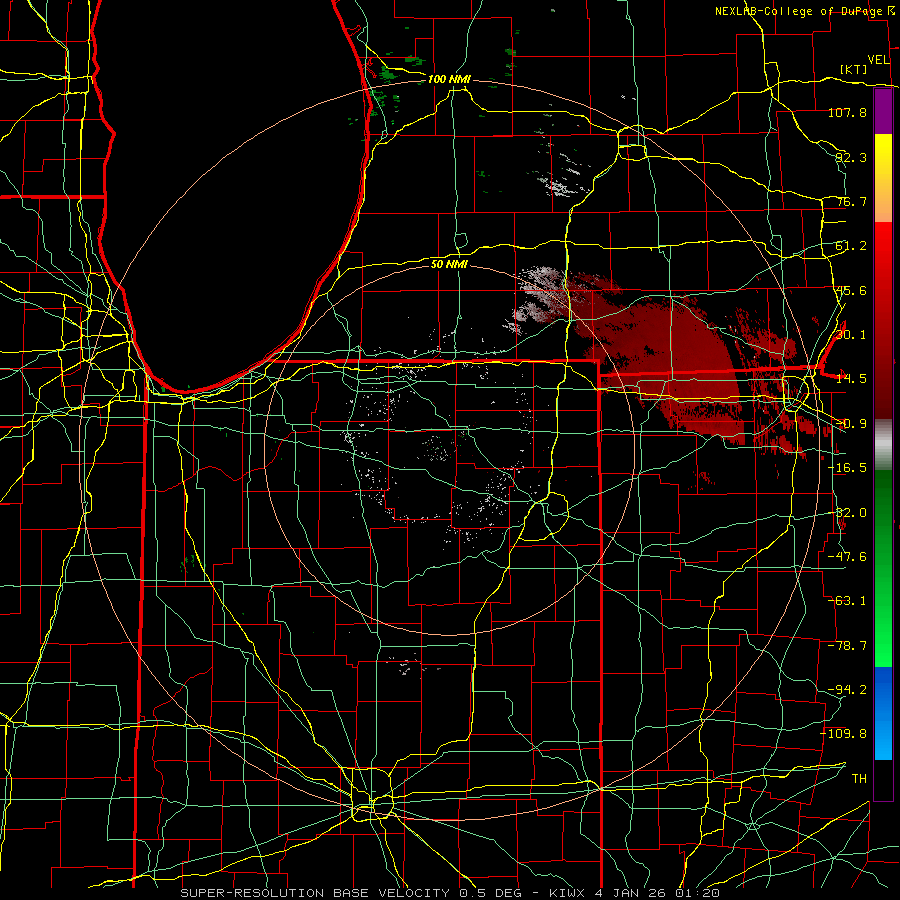Image resolution: width=900 pixels, height=900 pixels.
Task: Click the 50 NMI range ring label
Action: [x=449, y=264]
